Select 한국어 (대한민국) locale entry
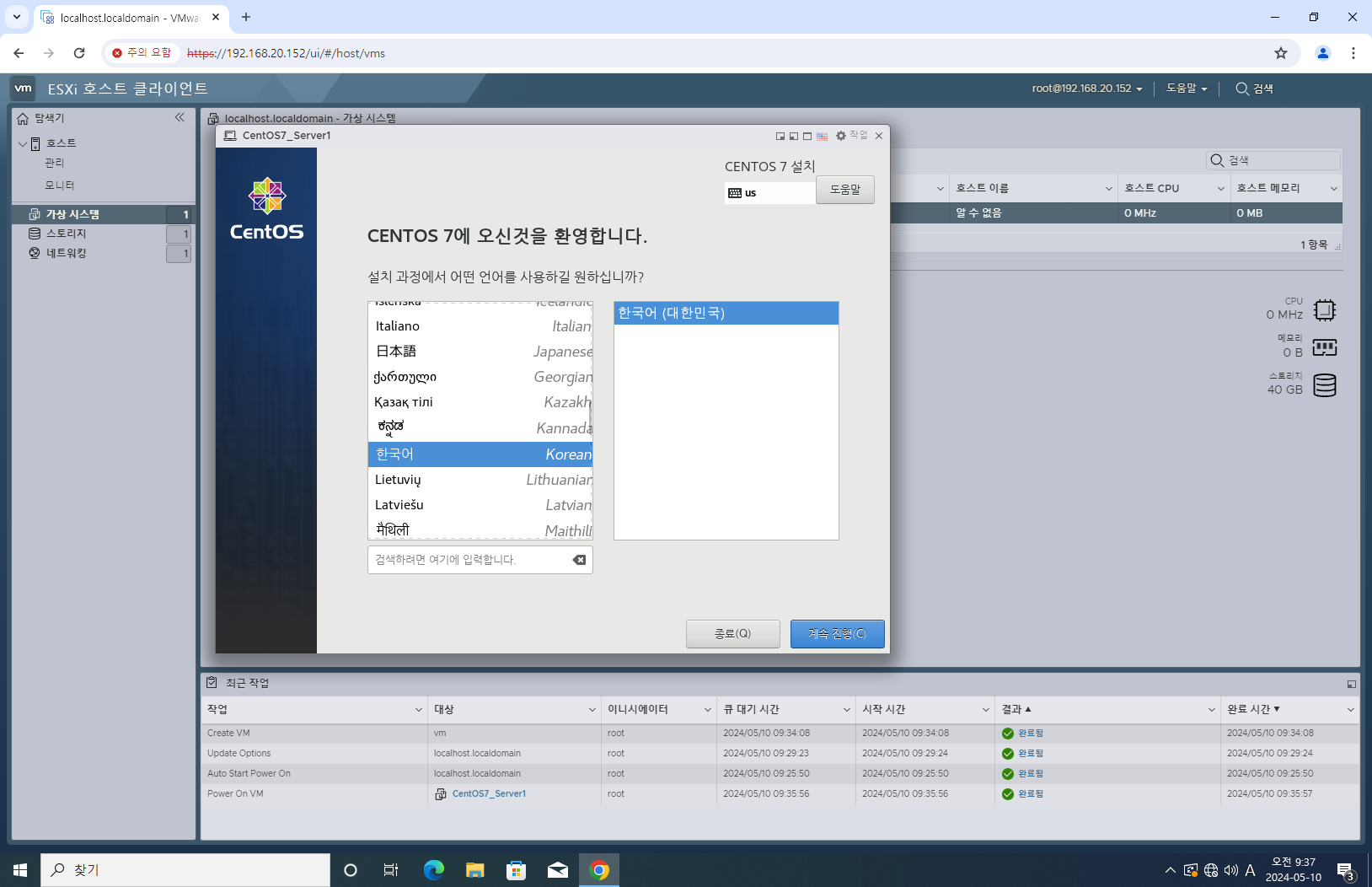Viewport: 1372px width, 887px height. pyautogui.click(x=726, y=313)
